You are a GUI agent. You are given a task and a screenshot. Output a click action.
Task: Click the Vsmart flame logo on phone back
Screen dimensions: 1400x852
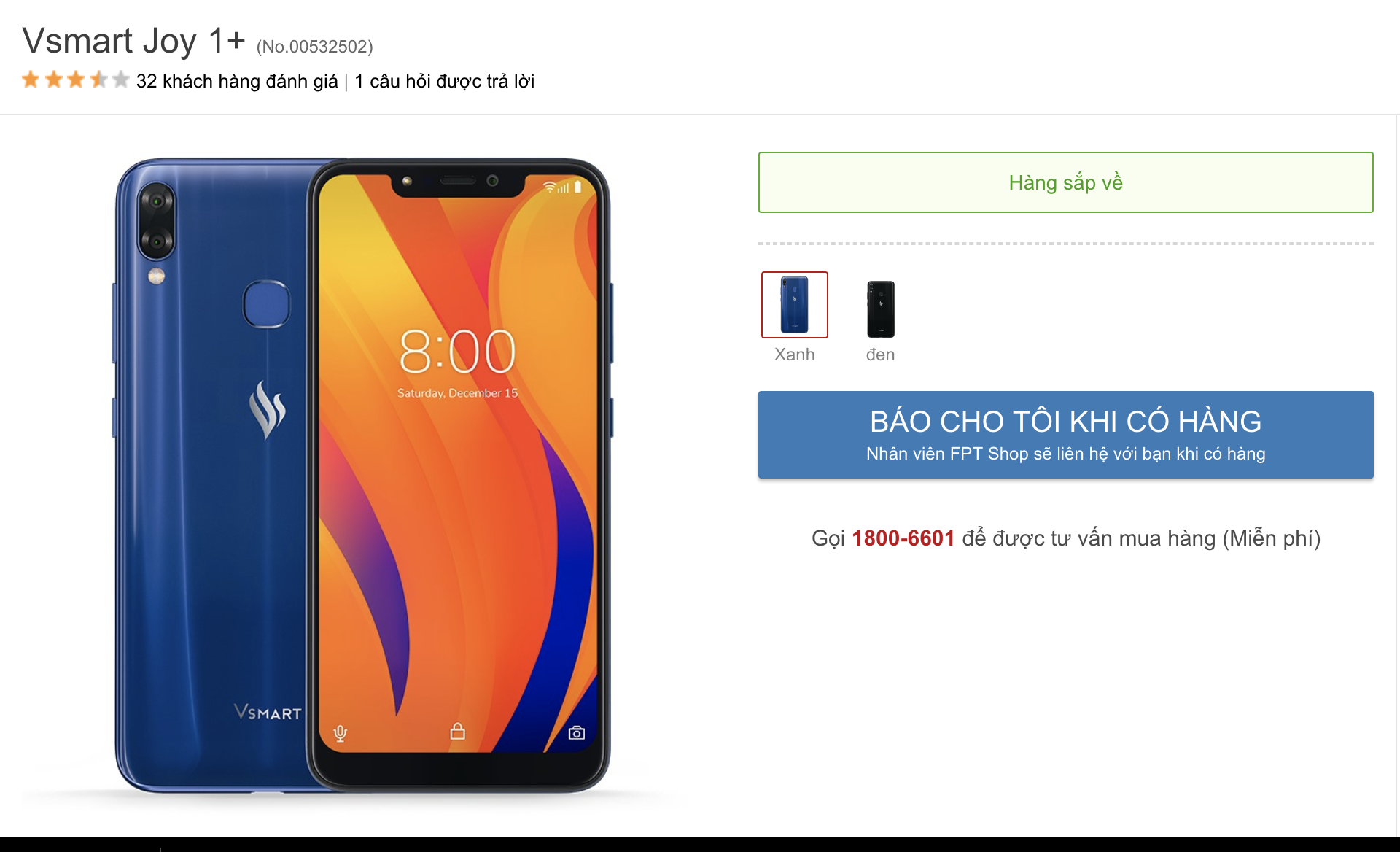point(267,409)
